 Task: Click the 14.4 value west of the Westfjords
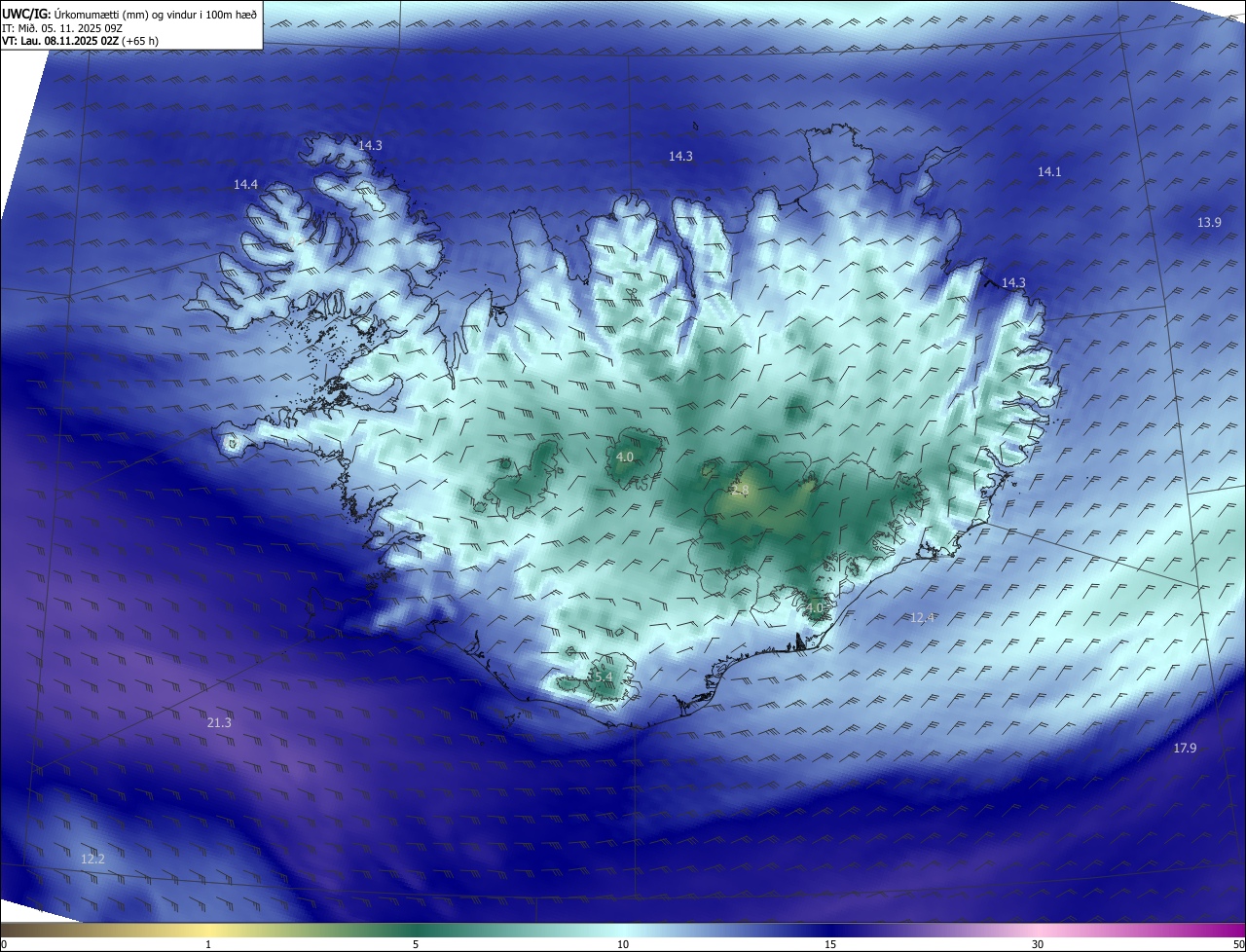point(245,184)
